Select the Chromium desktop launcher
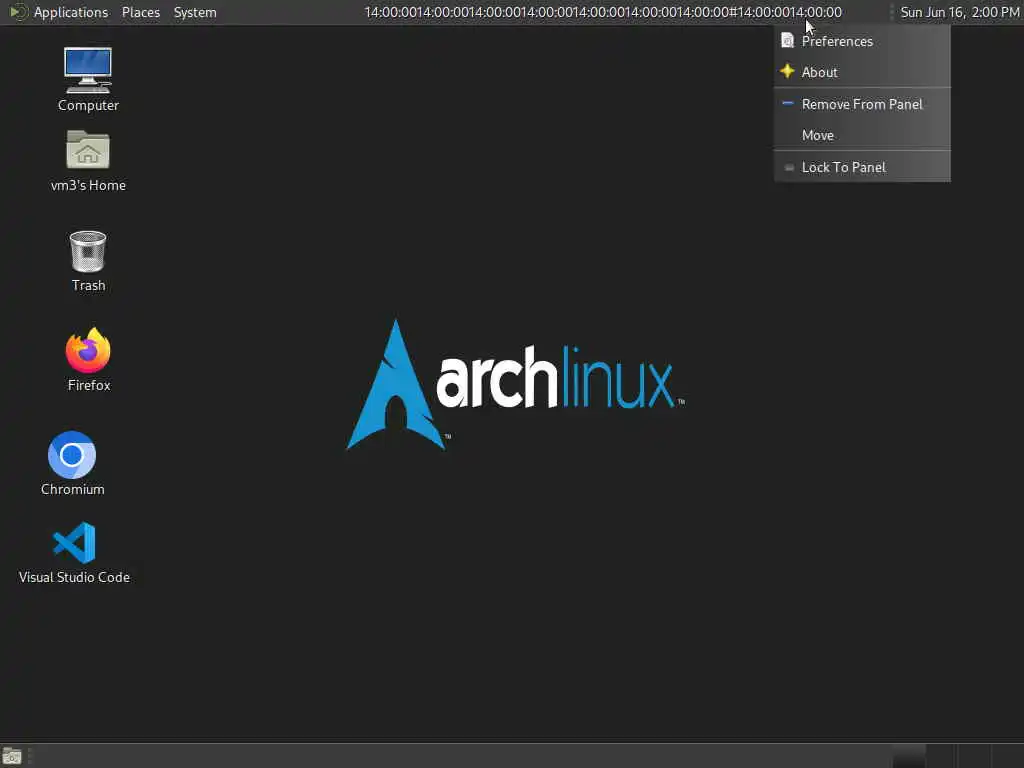 pos(72,464)
